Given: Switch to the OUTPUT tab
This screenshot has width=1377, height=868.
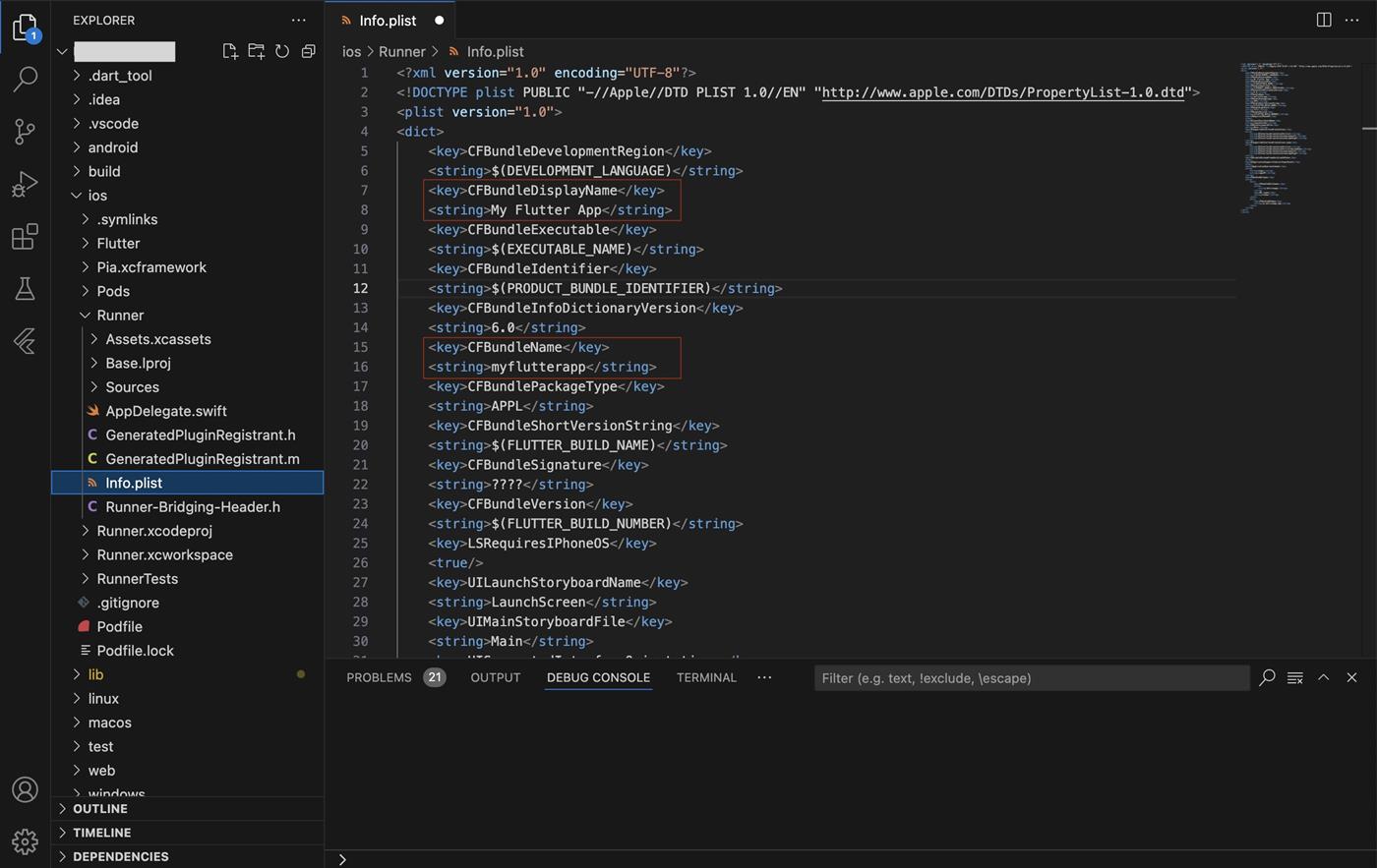Looking at the screenshot, I should [496, 677].
